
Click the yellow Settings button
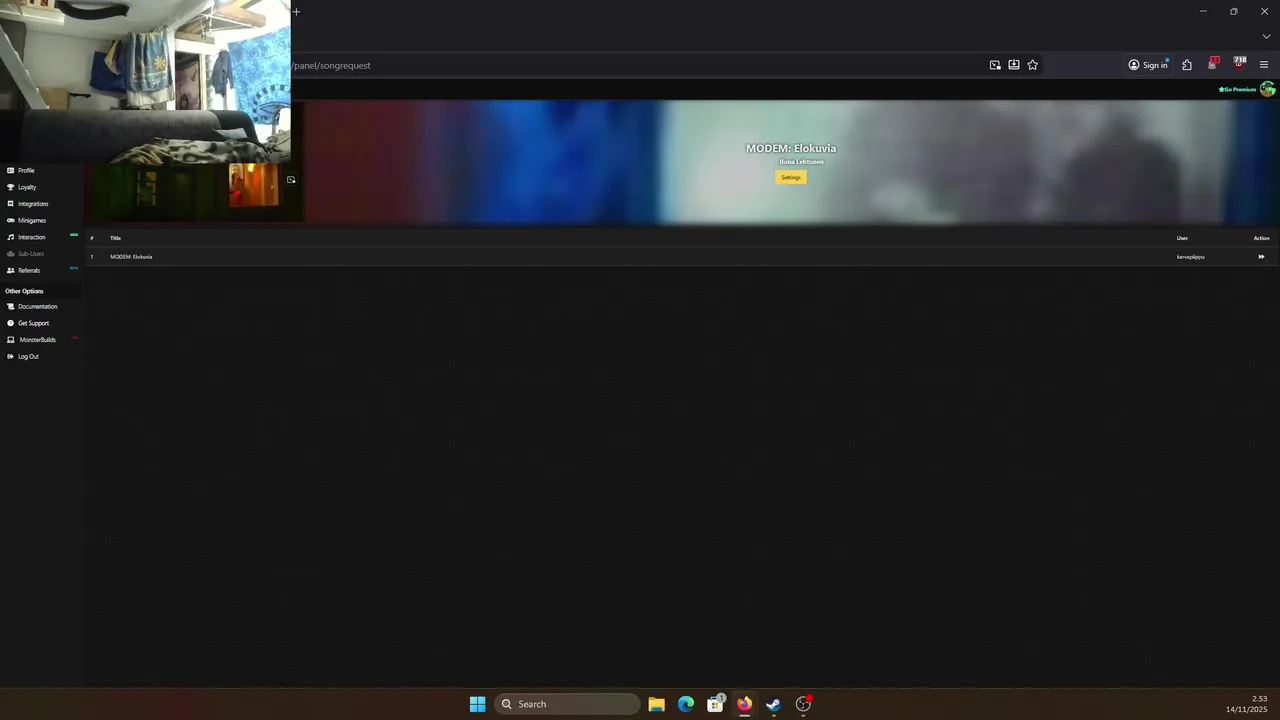coord(791,177)
